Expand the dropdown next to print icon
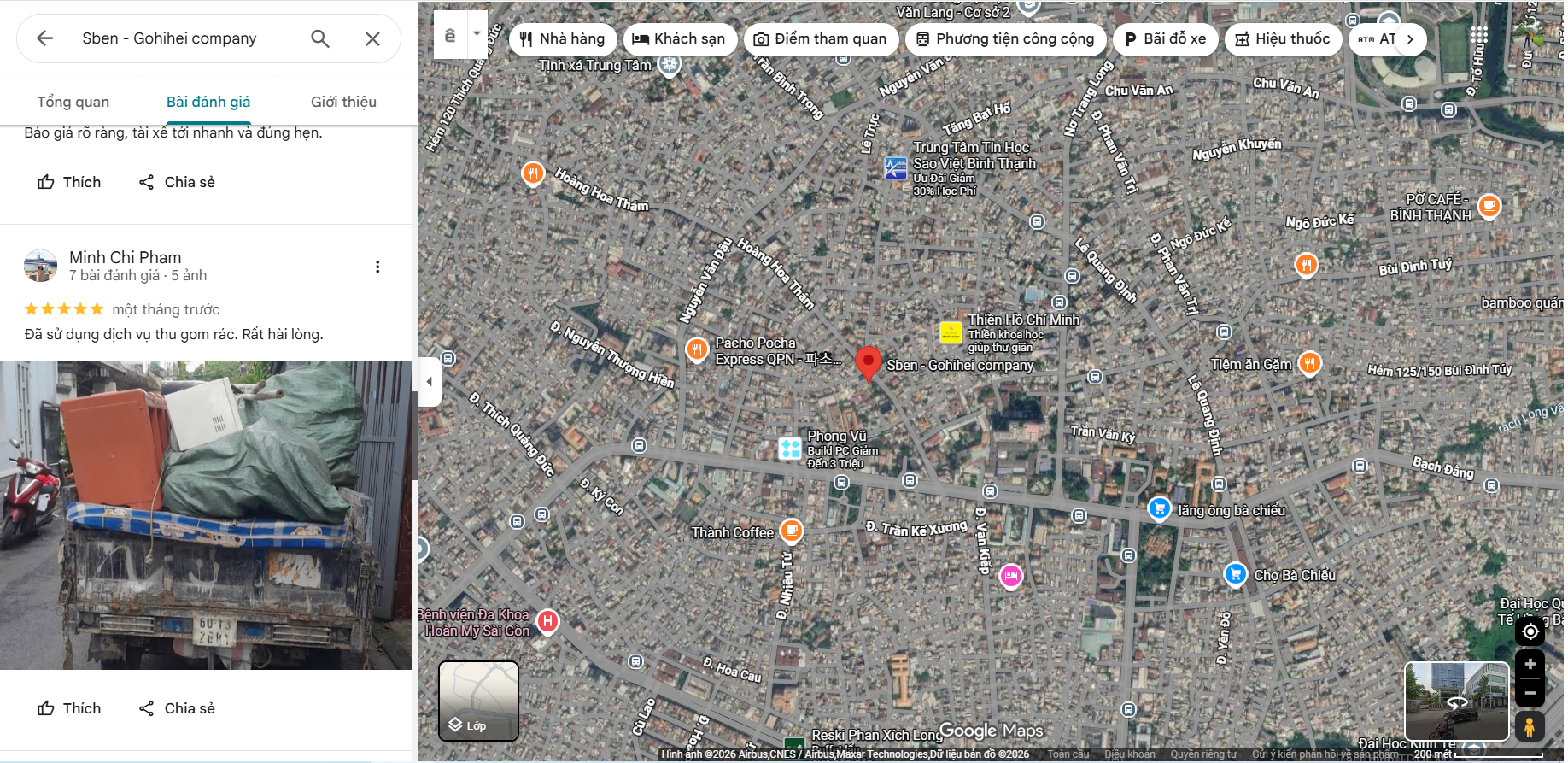The height and width of the screenshot is (763, 1568). tap(477, 34)
